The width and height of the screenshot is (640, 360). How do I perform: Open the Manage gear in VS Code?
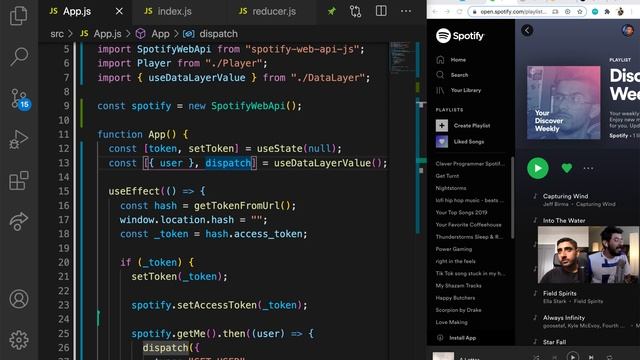pyautogui.click(x=19, y=340)
